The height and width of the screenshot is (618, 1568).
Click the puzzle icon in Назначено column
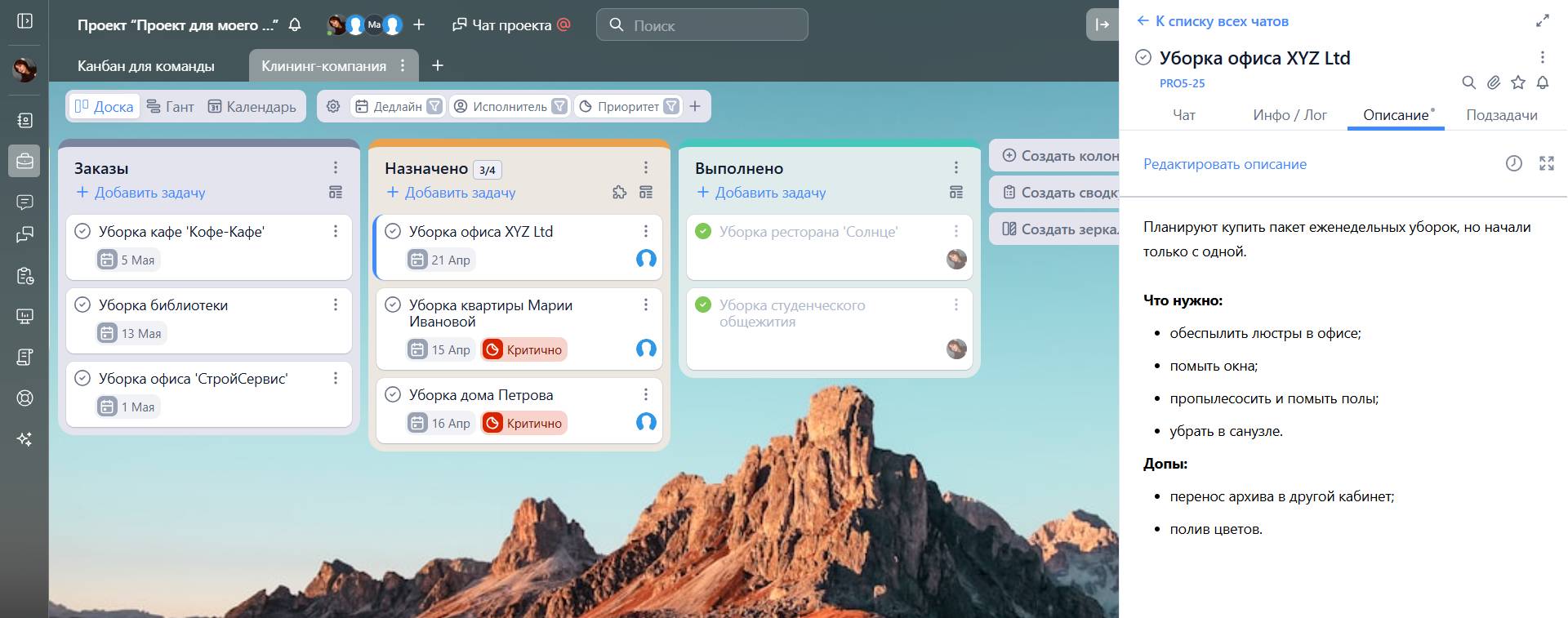pos(620,193)
